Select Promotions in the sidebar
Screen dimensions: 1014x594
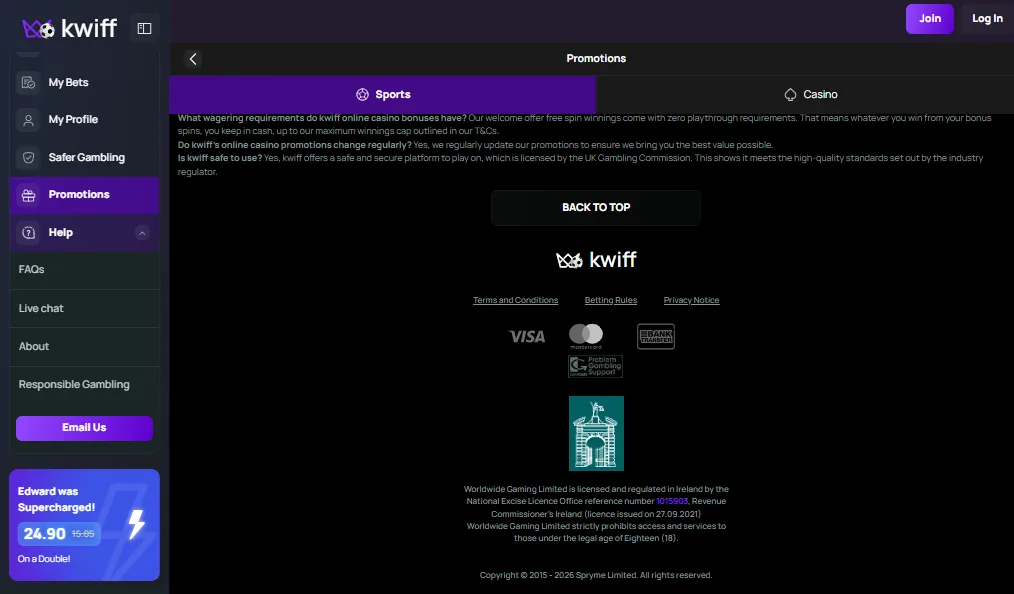[x=85, y=195]
